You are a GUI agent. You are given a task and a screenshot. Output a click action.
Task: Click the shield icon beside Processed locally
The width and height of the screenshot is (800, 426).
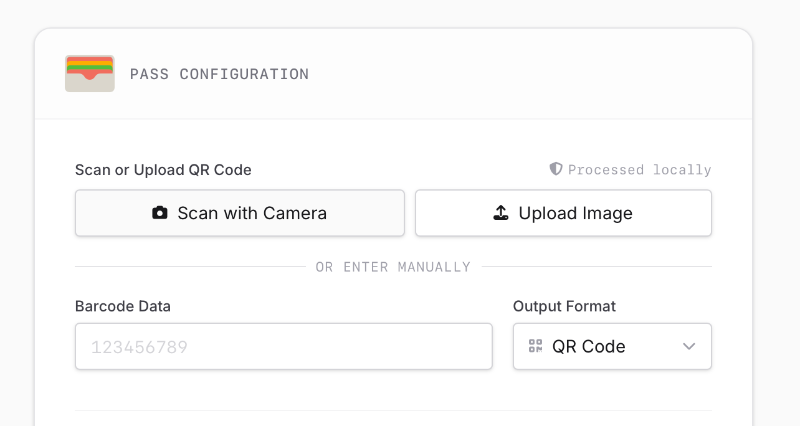pos(556,169)
